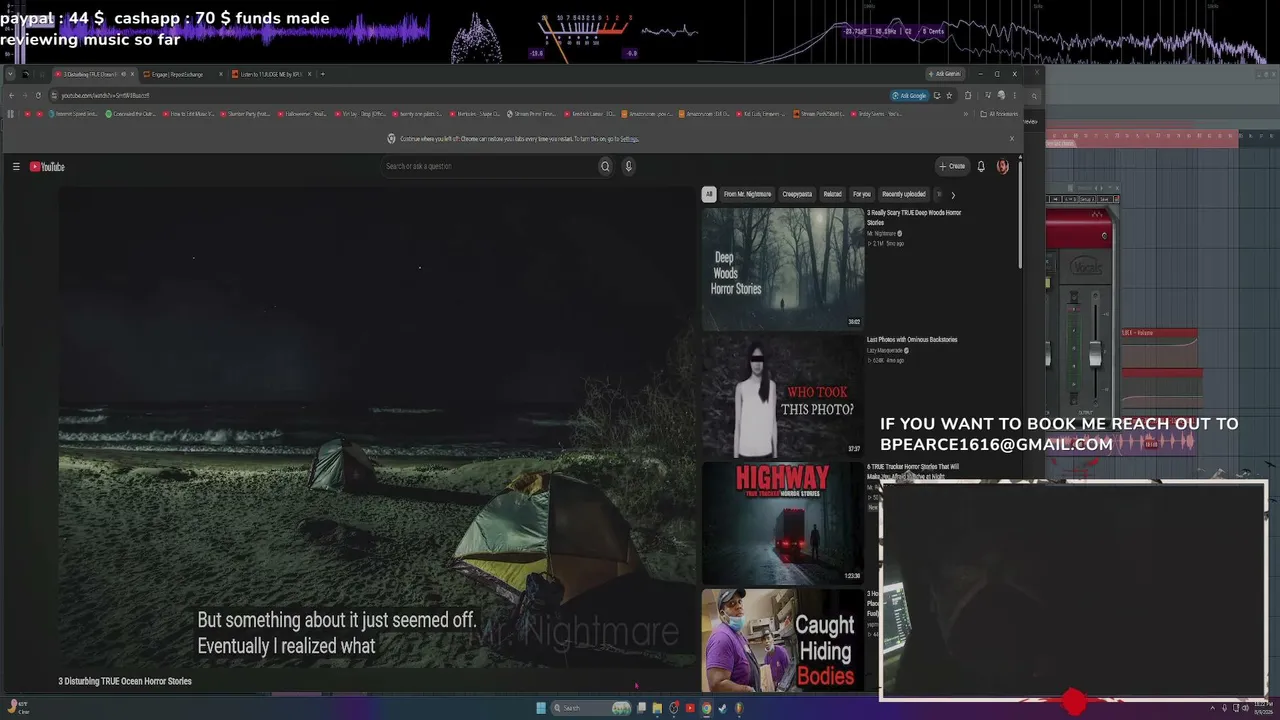Open the Internet Speed Test bookmark
The image size is (1280, 720).
point(75,114)
